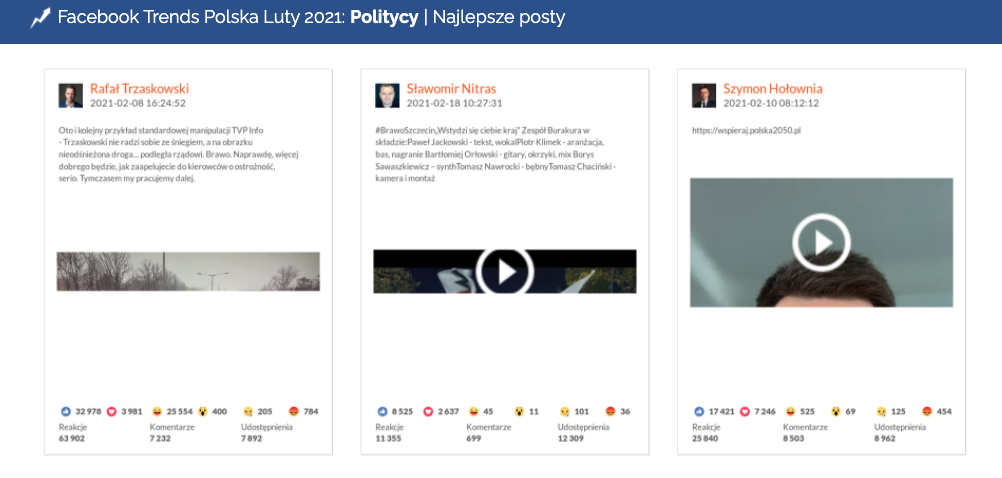The width and height of the screenshot is (1002, 478).
Task: Click the trend chart logo icon in header
Action: pos(40,18)
